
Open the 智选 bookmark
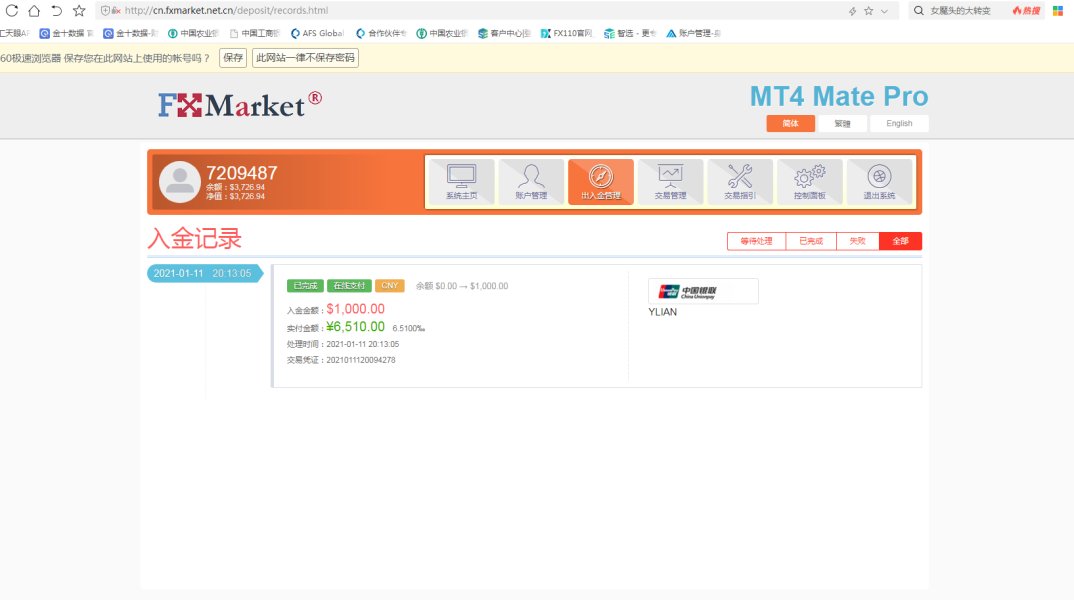point(630,33)
